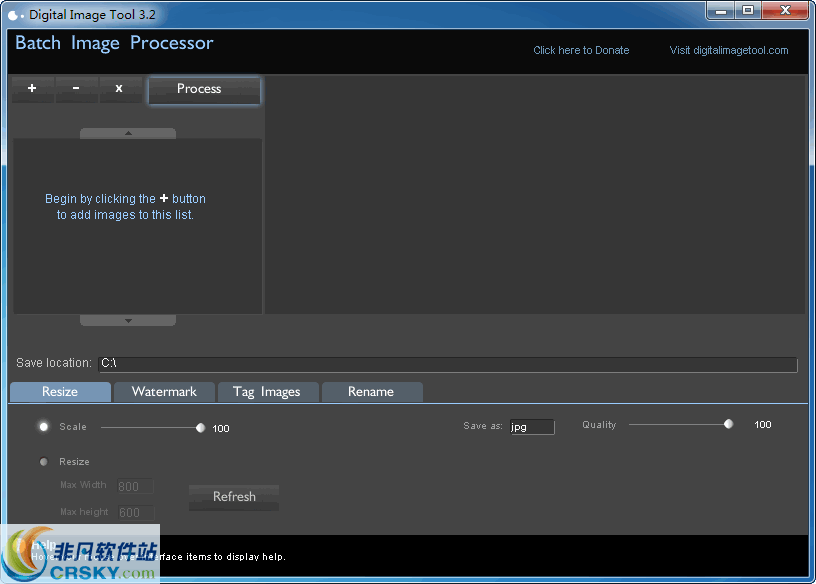
Task: Remove an image using the − icon
Action: click(76, 89)
